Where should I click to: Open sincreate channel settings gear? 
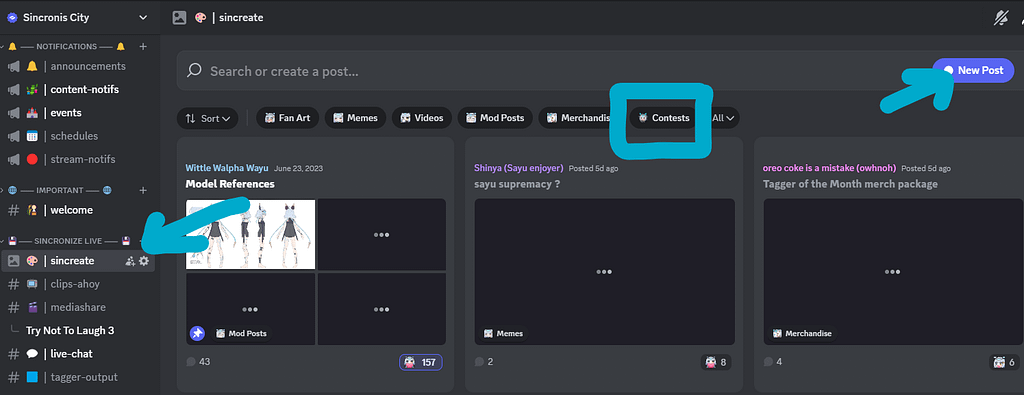(144, 261)
